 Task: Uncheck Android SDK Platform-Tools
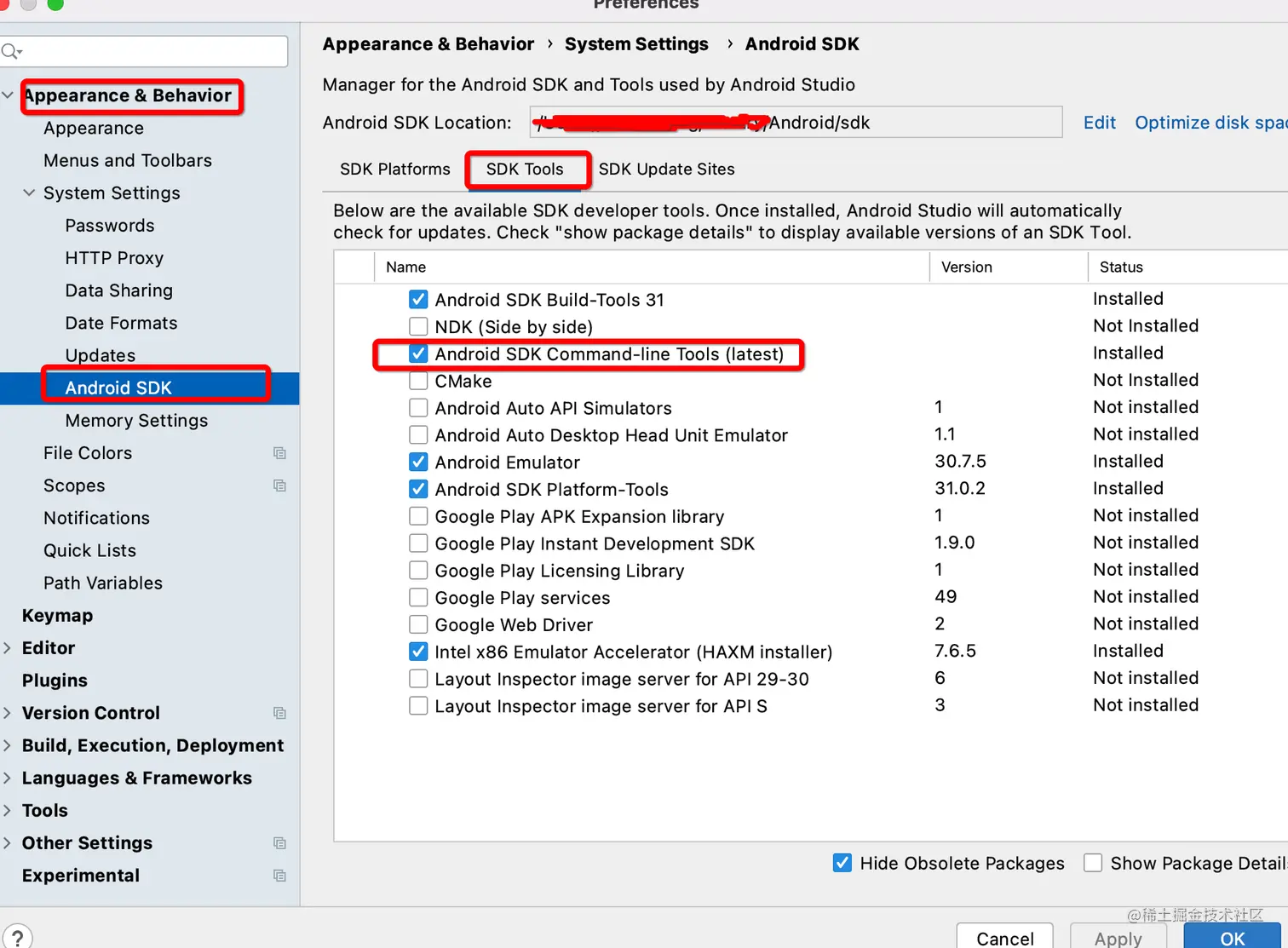418,489
